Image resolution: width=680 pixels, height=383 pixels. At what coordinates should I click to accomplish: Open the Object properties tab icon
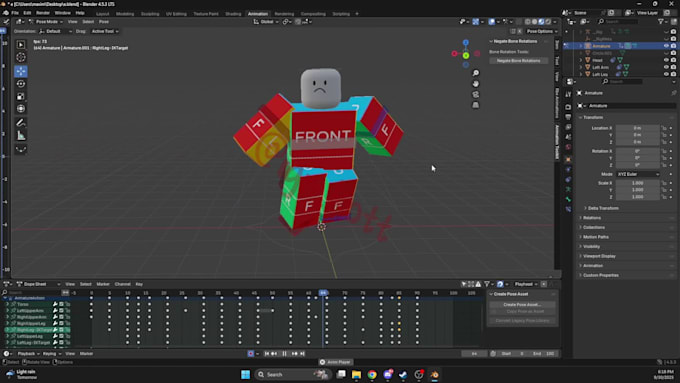click(x=568, y=159)
